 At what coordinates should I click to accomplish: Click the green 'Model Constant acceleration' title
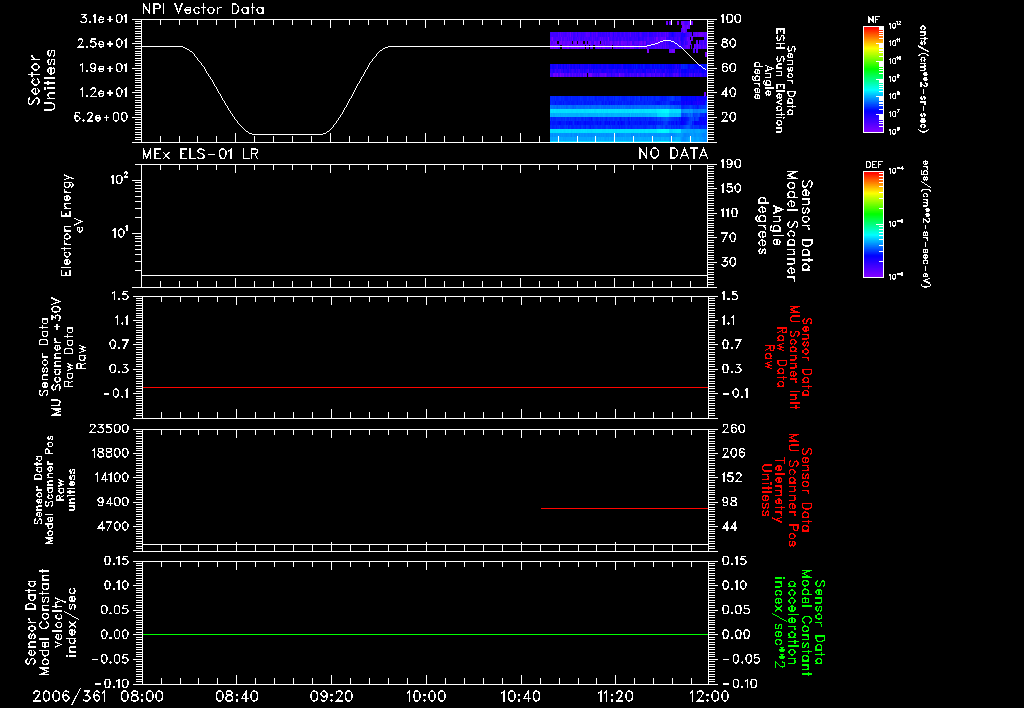coord(798,622)
